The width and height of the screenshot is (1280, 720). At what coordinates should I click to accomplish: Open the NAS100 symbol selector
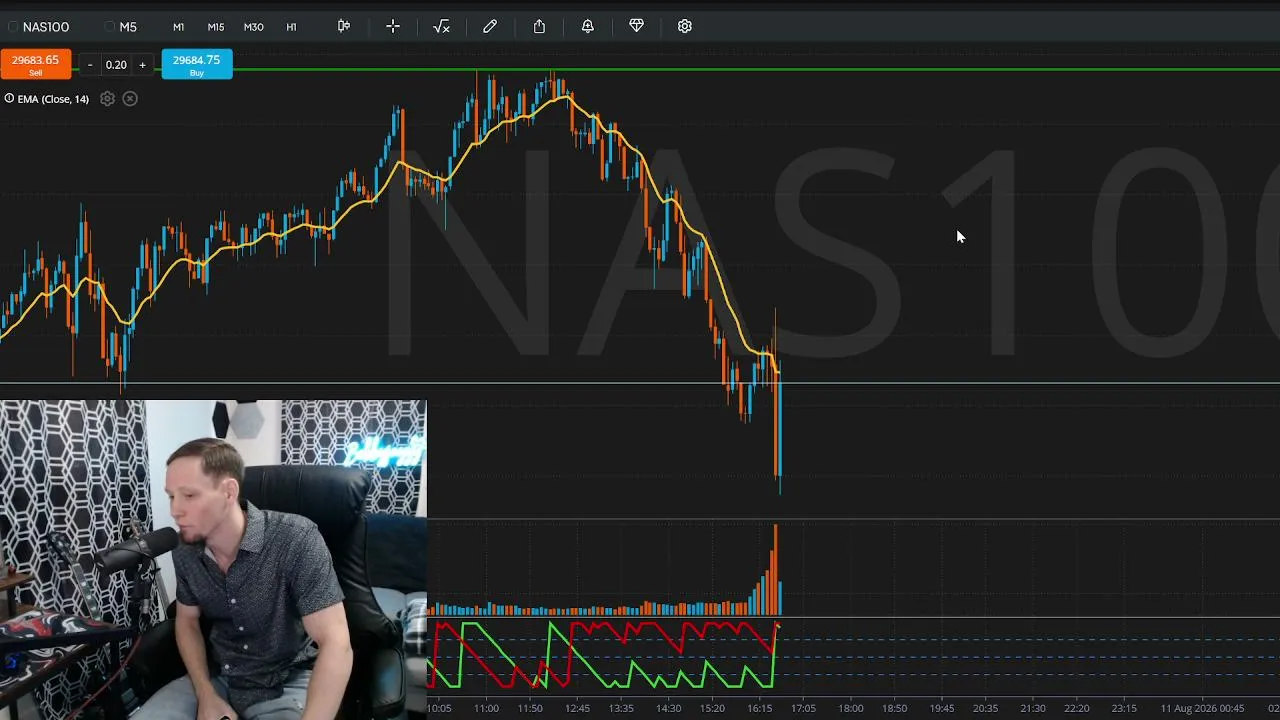coord(46,27)
